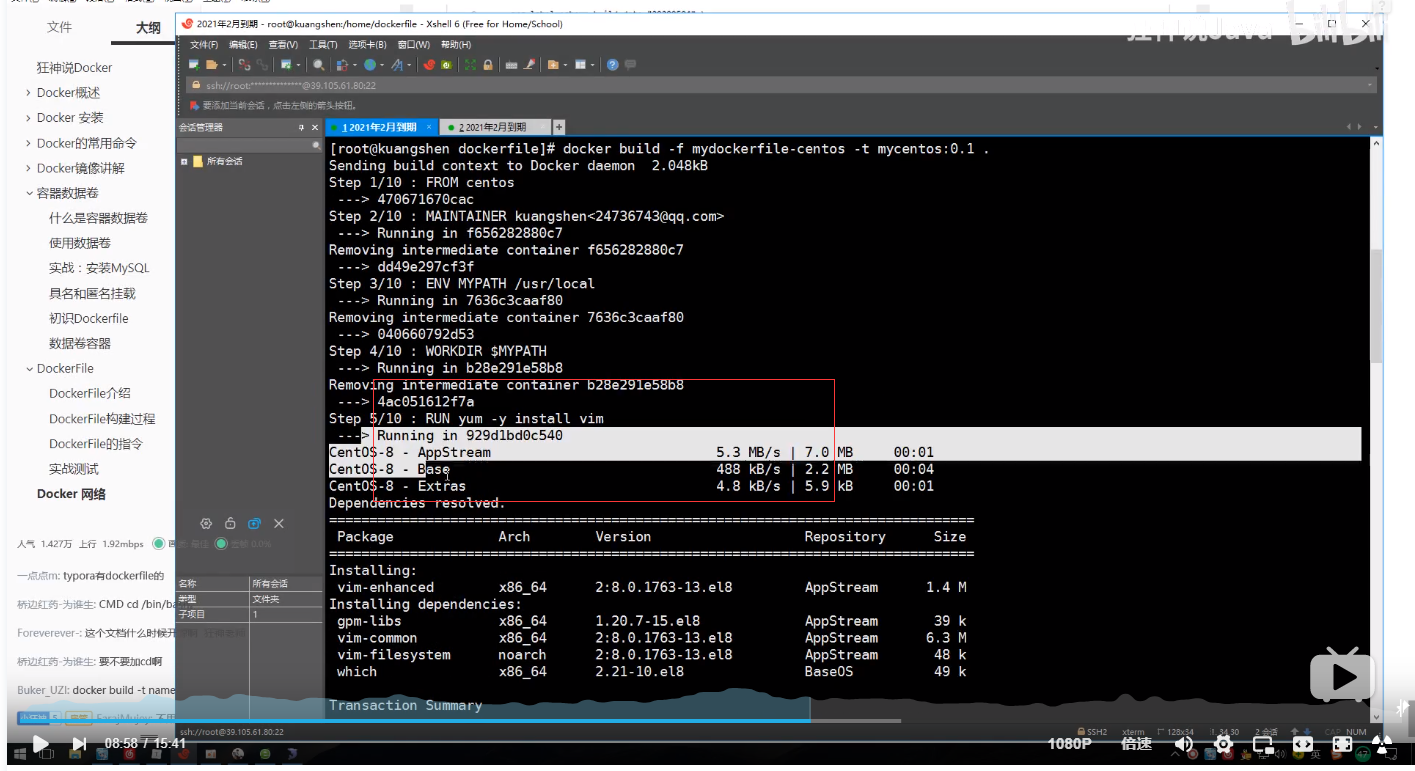
Task: Click the padlock lock-screen toolbar icon
Action: pos(488,65)
